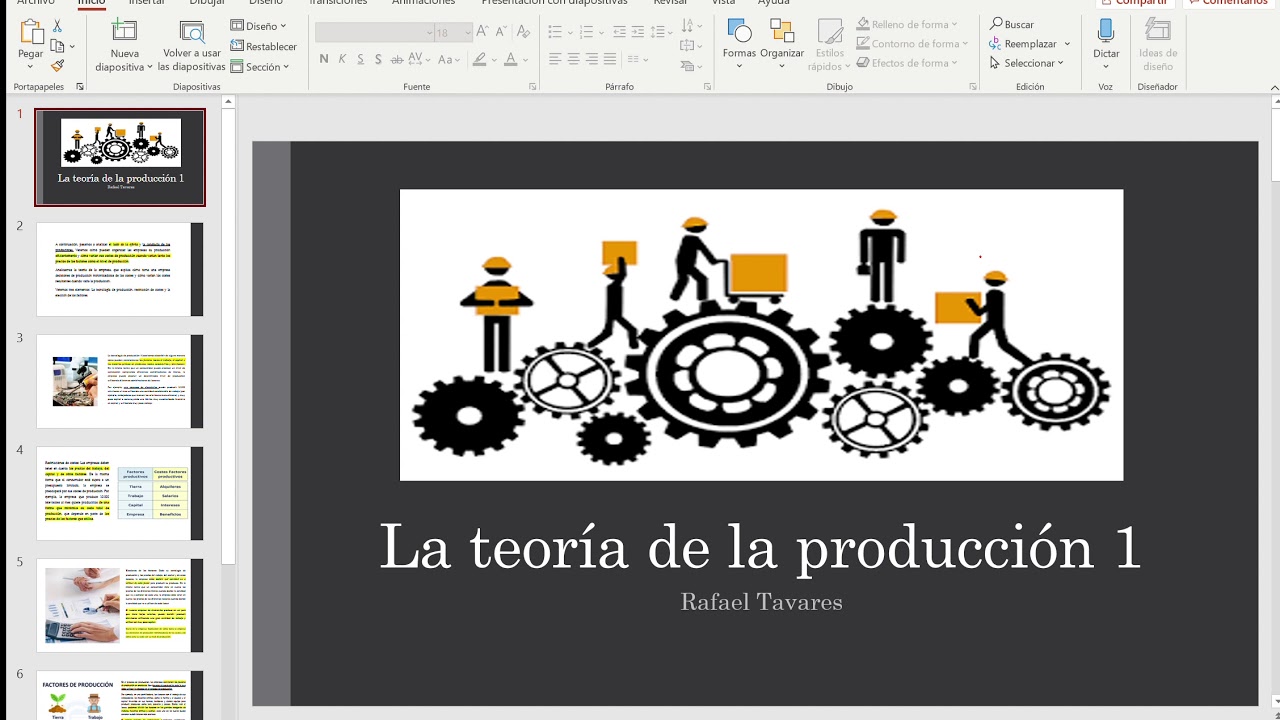Click the Format Painter brush icon

click(57, 66)
